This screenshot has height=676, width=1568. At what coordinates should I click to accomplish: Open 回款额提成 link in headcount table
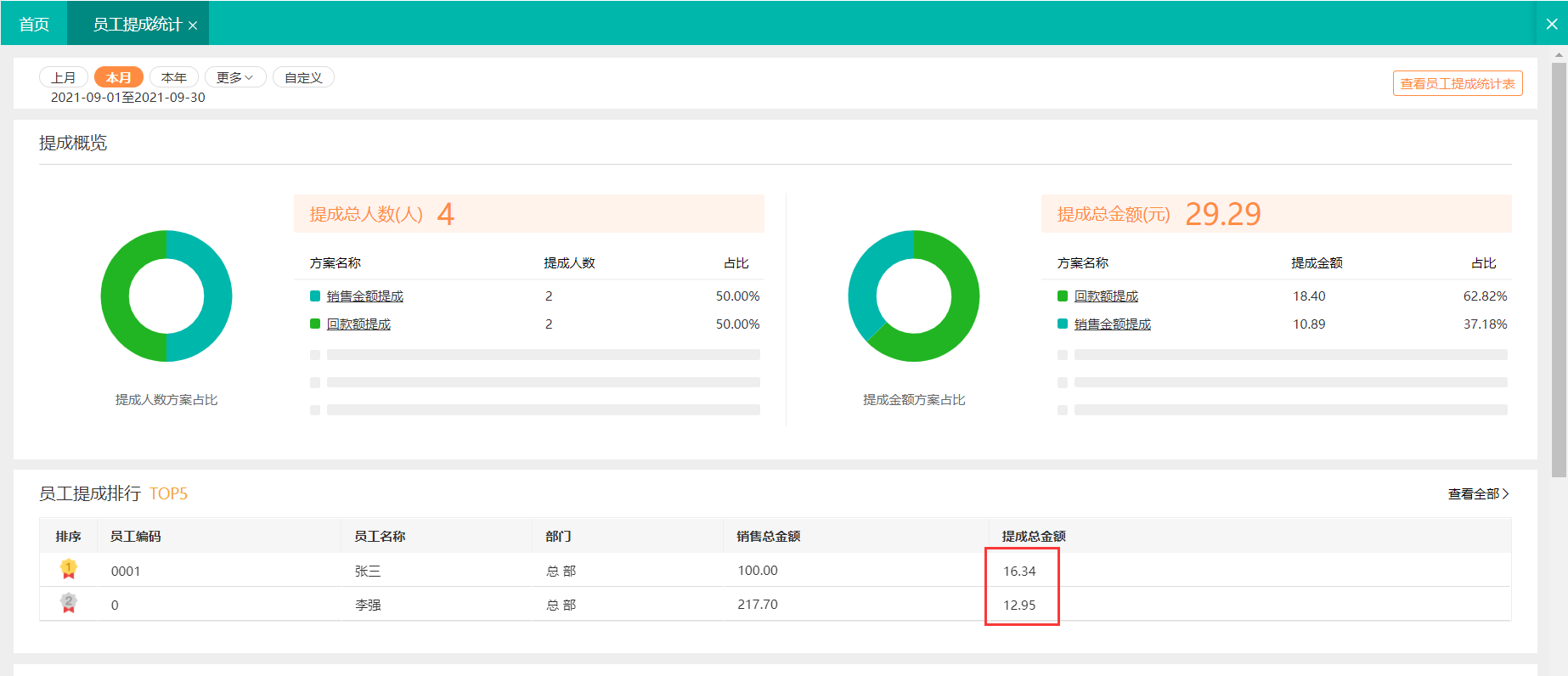pyautogui.click(x=358, y=324)
